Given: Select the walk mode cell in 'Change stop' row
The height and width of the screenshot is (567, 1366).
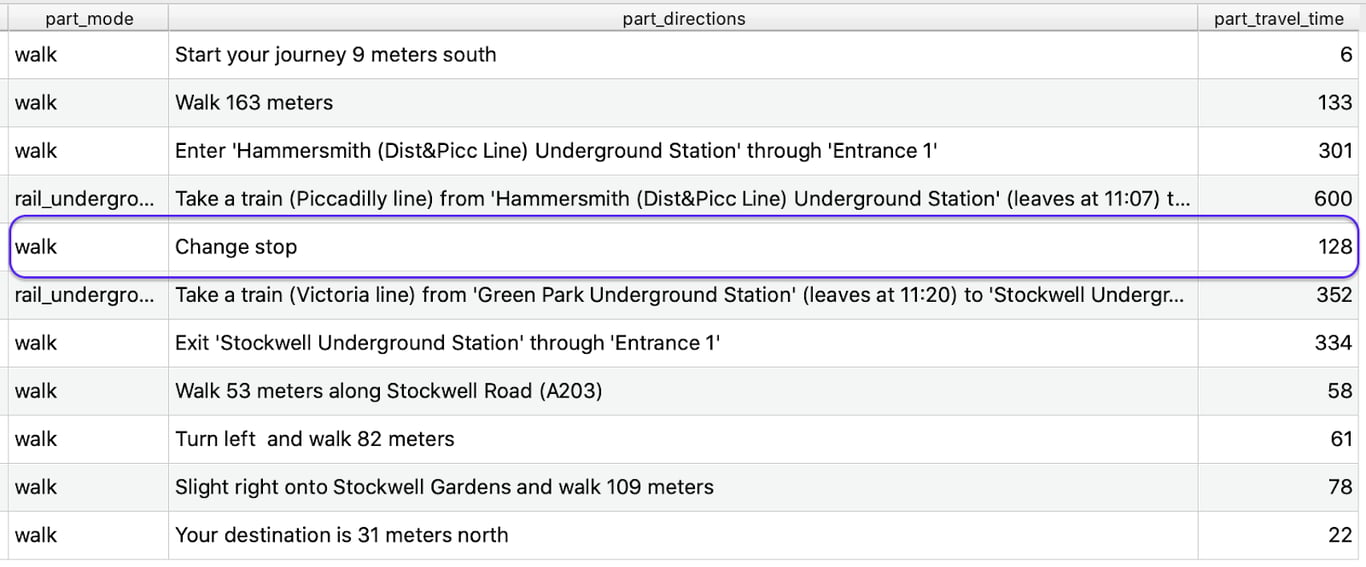Looking at the screenshot, I should (x=36, y=247).
